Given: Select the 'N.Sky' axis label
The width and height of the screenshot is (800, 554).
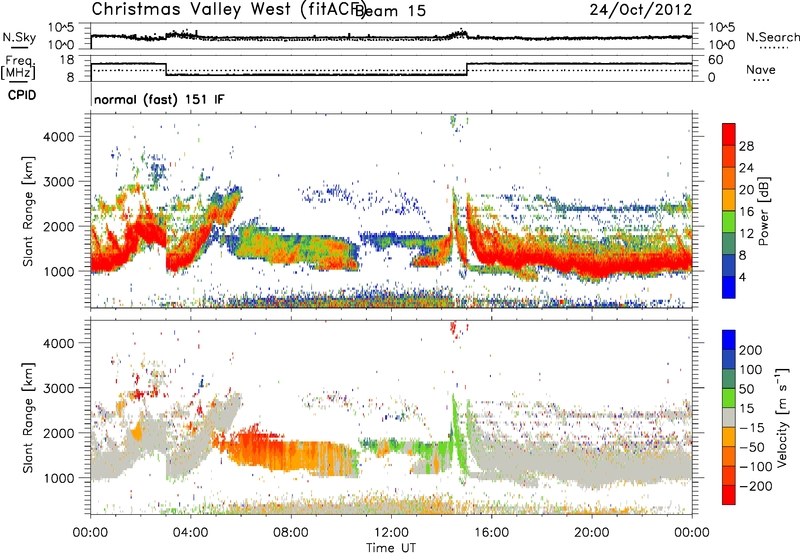Looking at the screenshot, I should coord(19,37).
